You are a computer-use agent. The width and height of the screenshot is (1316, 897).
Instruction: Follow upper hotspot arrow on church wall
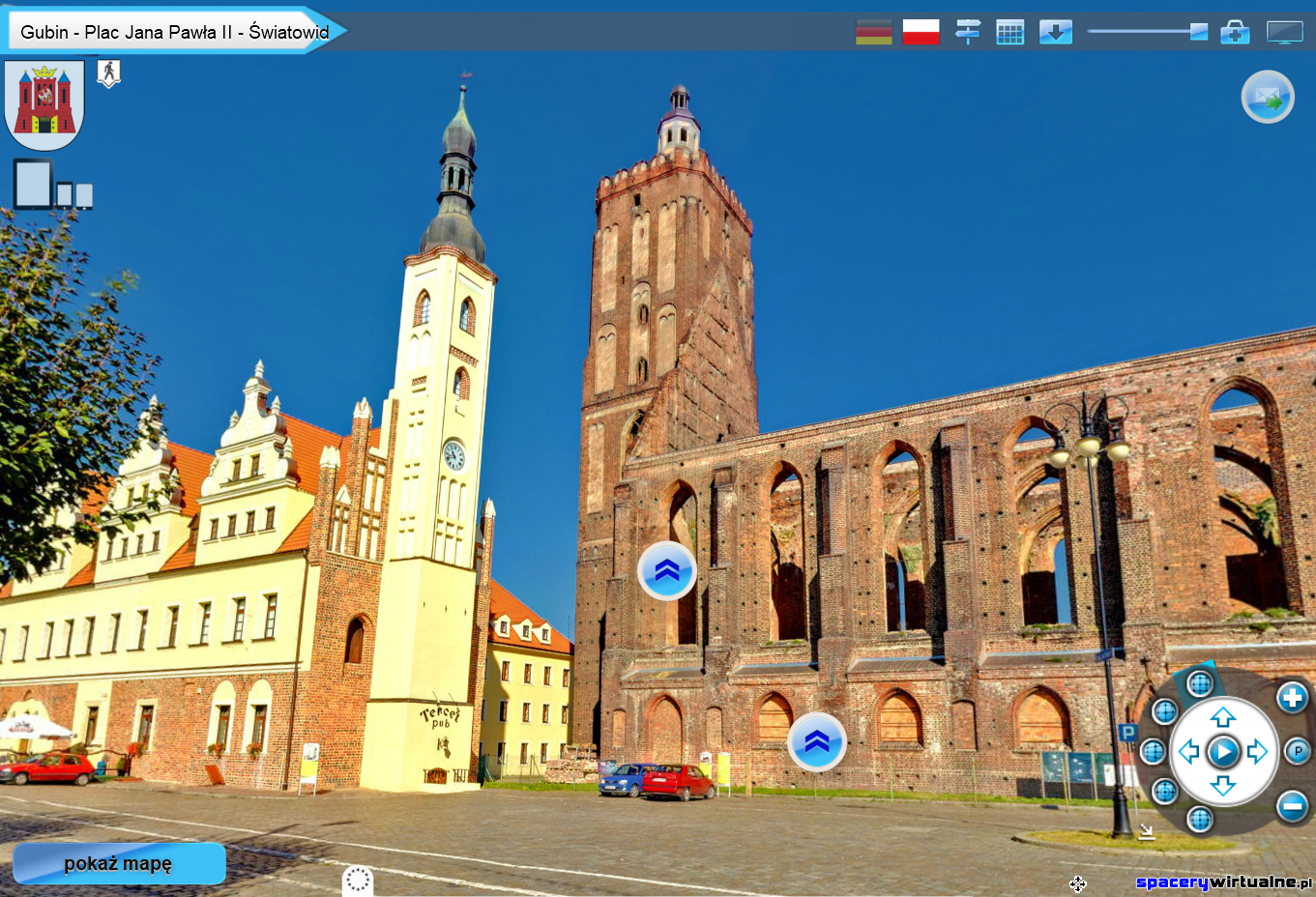point(667,571)
